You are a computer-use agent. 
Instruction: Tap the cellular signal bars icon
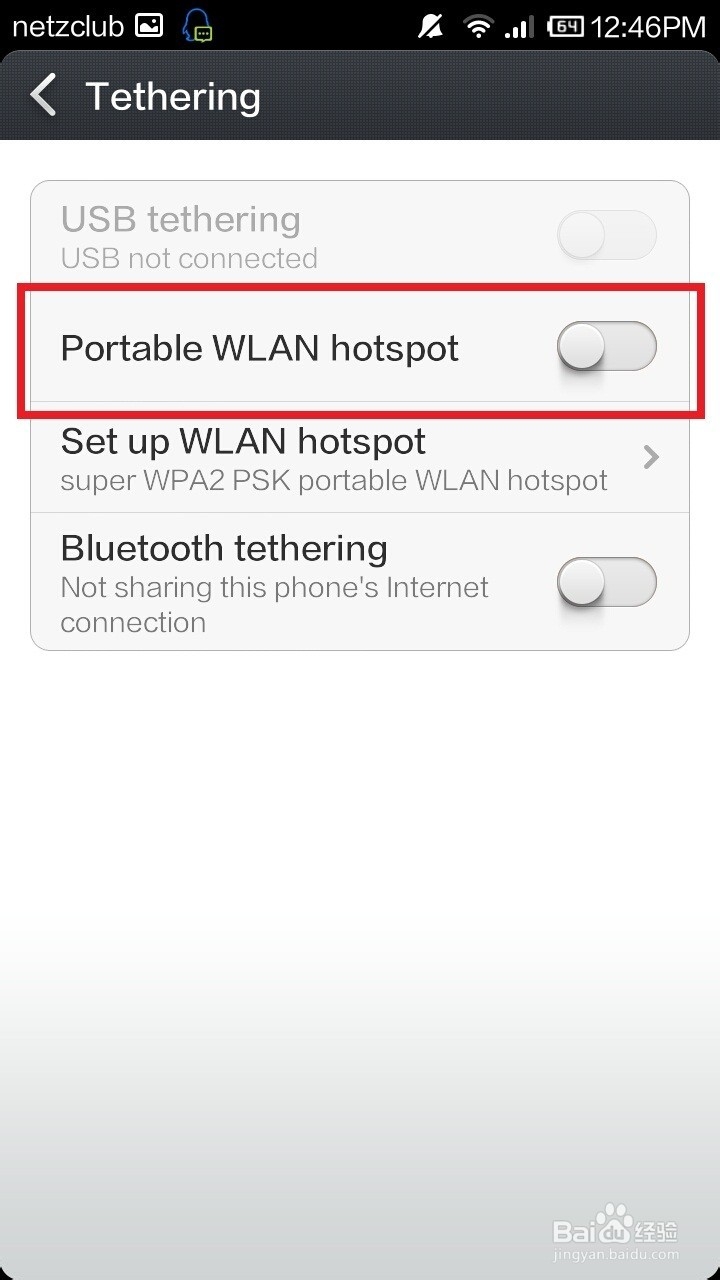click(x=518, y=27)
